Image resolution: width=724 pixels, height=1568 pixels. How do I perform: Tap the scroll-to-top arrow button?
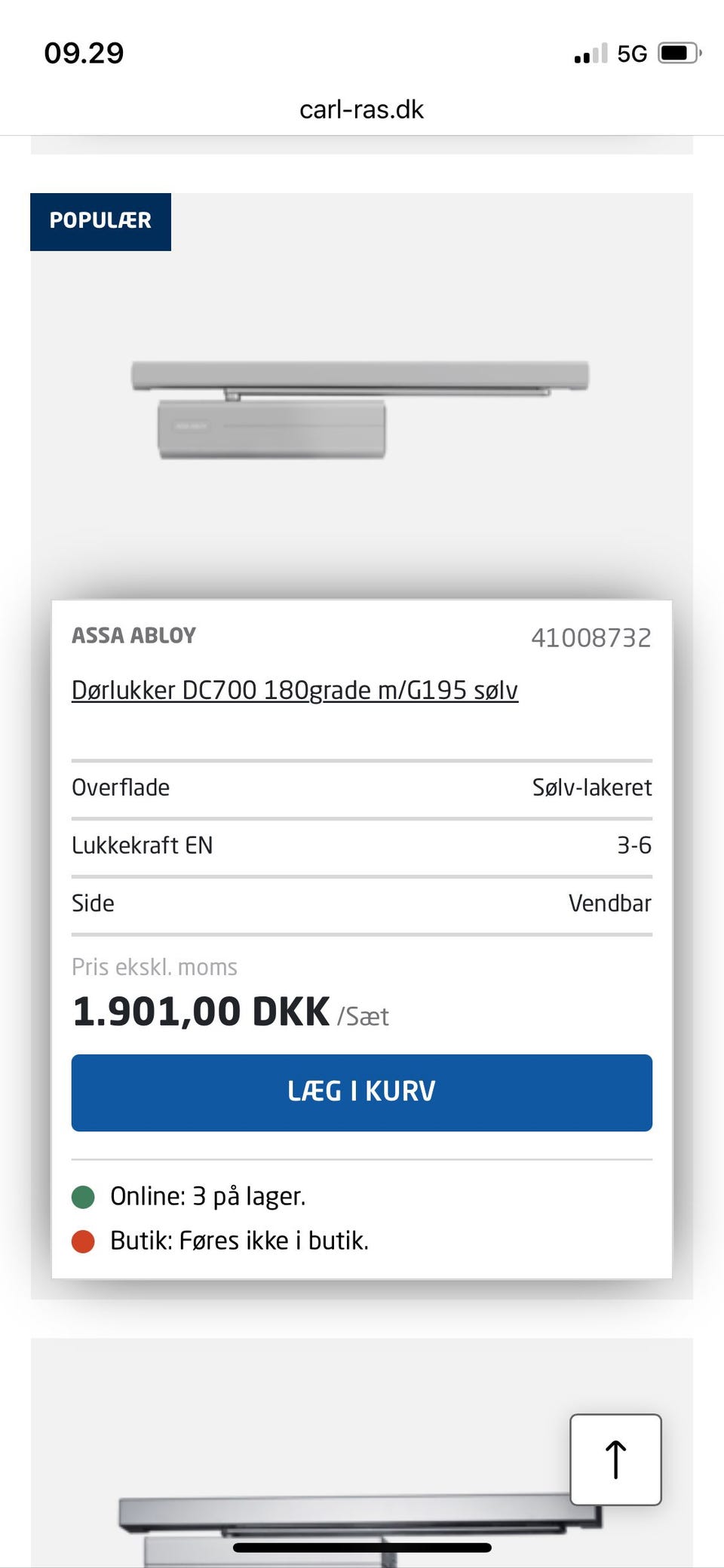pyautogui.click(x=615, y=1459)
